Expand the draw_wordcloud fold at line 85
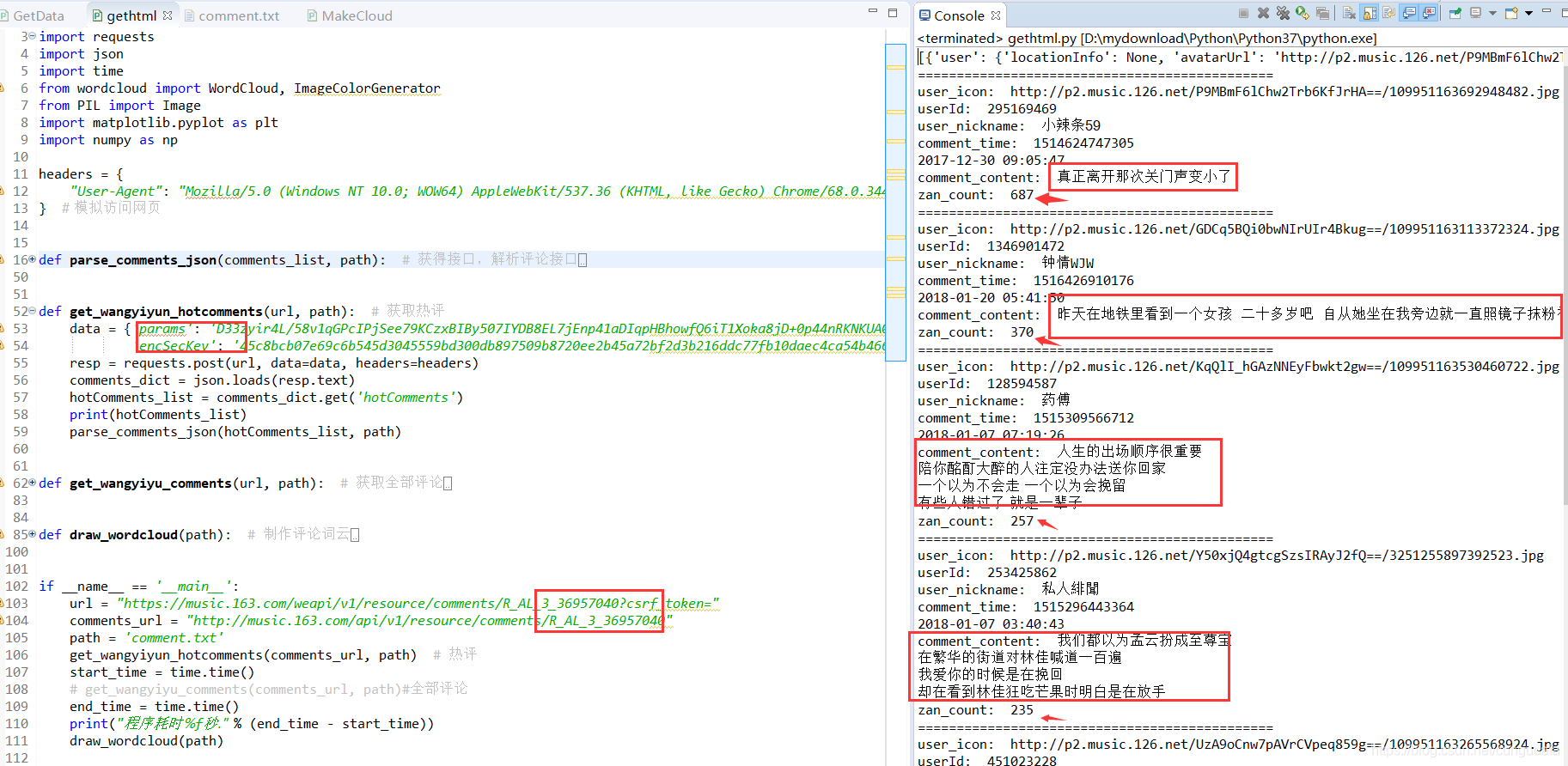 (33, 534)
